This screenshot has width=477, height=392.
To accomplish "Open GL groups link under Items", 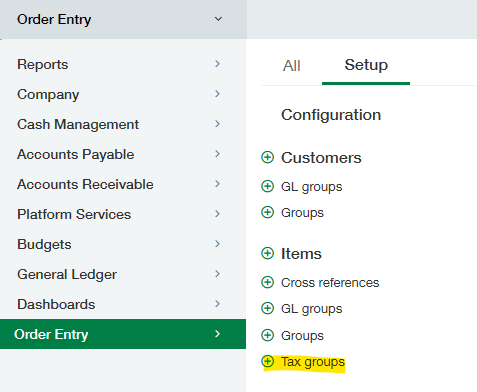I will point(312,309).
